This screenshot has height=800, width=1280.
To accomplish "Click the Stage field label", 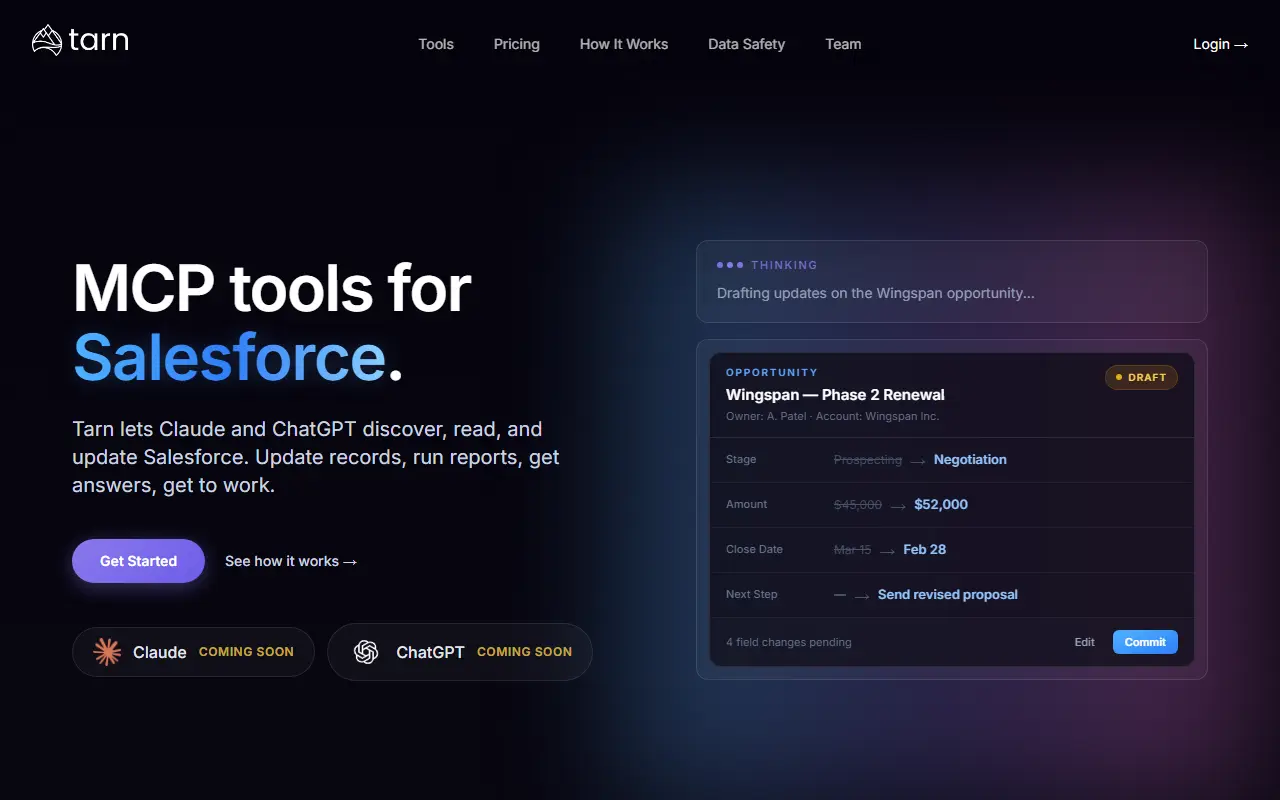I will coord(741,460).
